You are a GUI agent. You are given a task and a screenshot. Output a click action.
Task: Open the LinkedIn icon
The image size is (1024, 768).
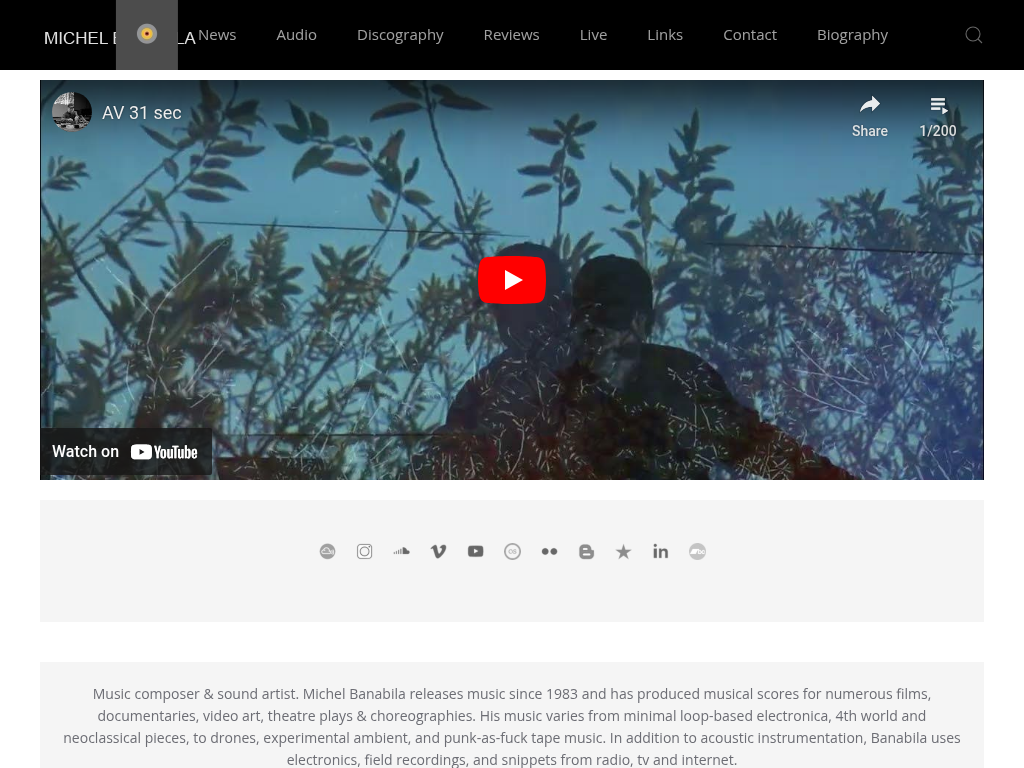(x=660, y=551)
